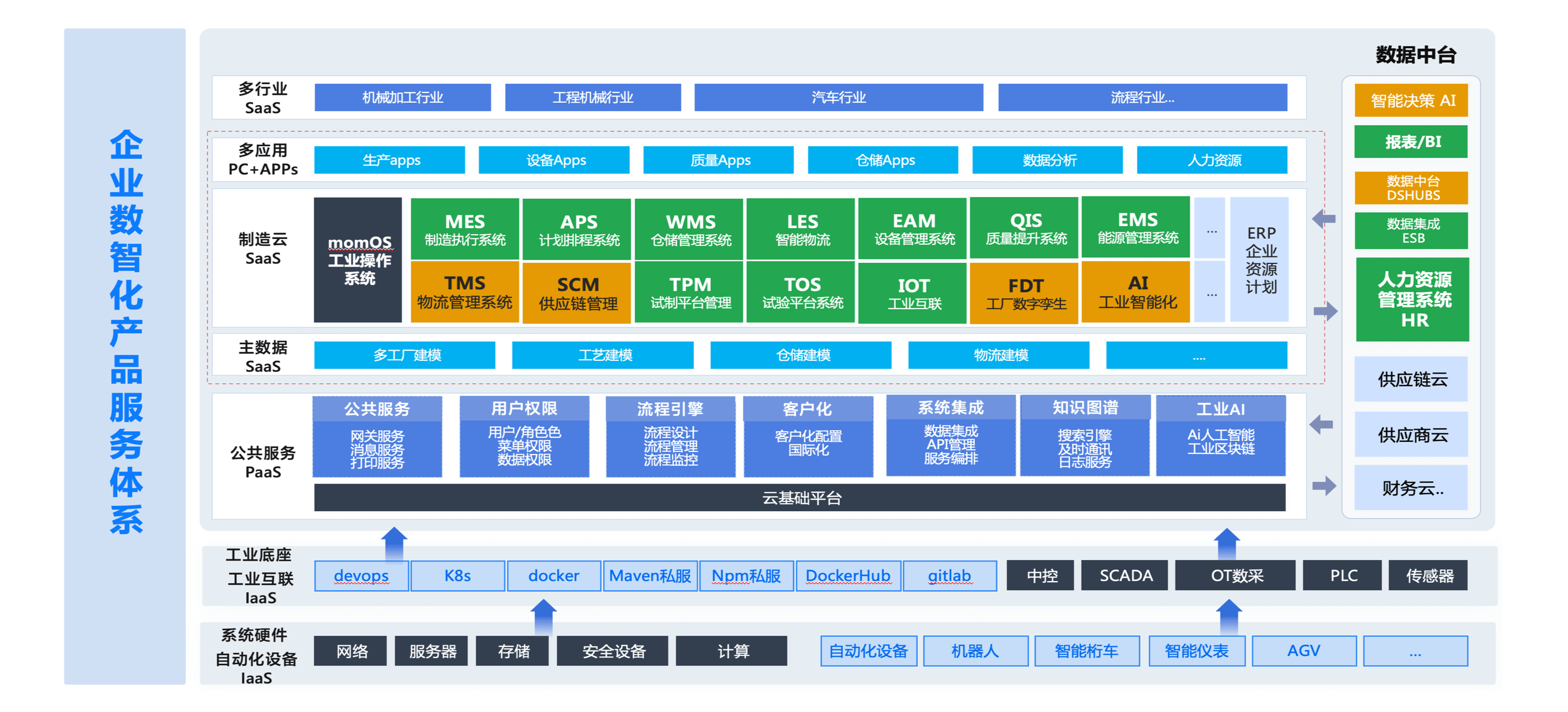Click the 云基础平台 dark bar
This screenshot has height=712, width=1568.
coord(800,498)
